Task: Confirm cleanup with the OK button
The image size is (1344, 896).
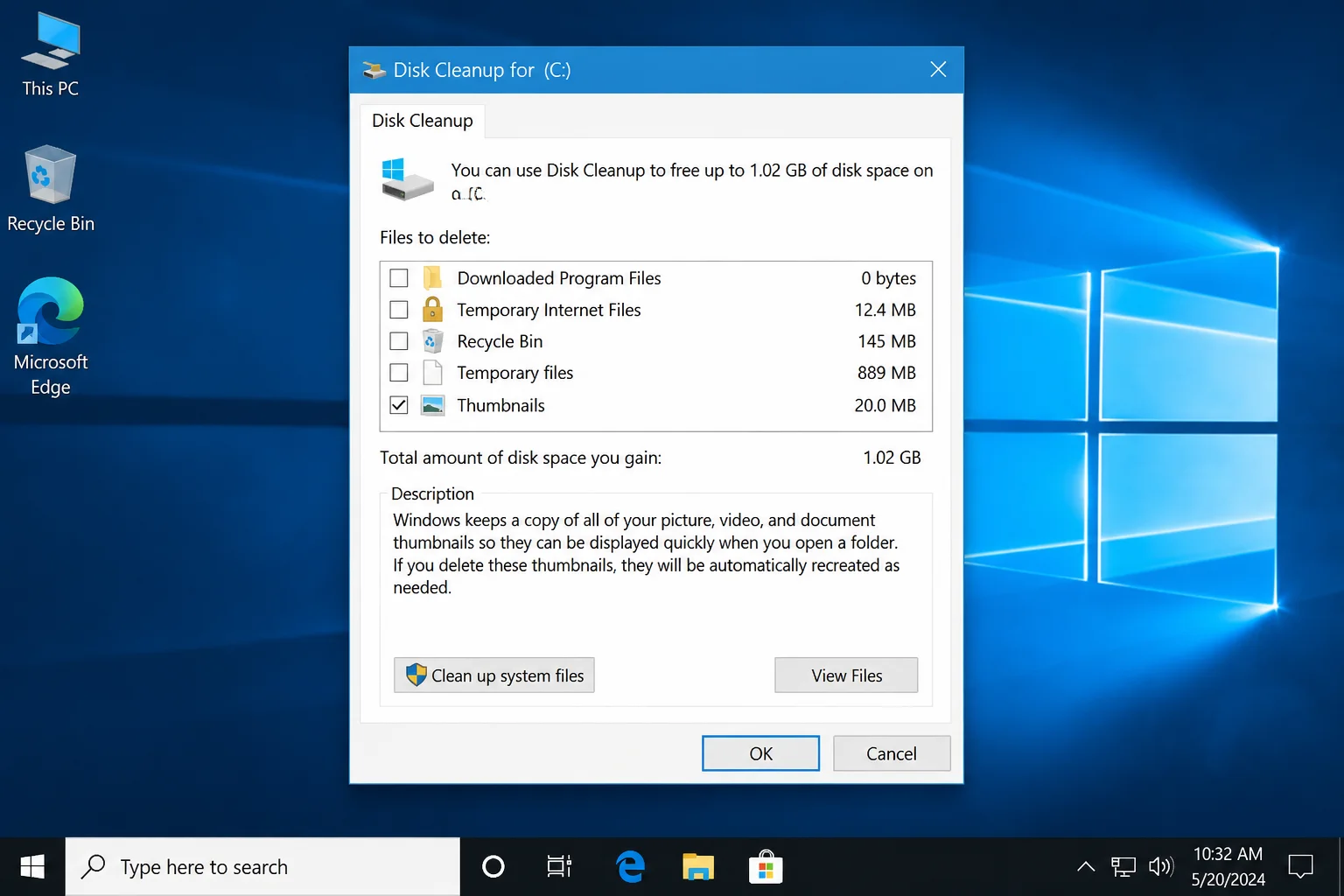Action: point(761,753)
